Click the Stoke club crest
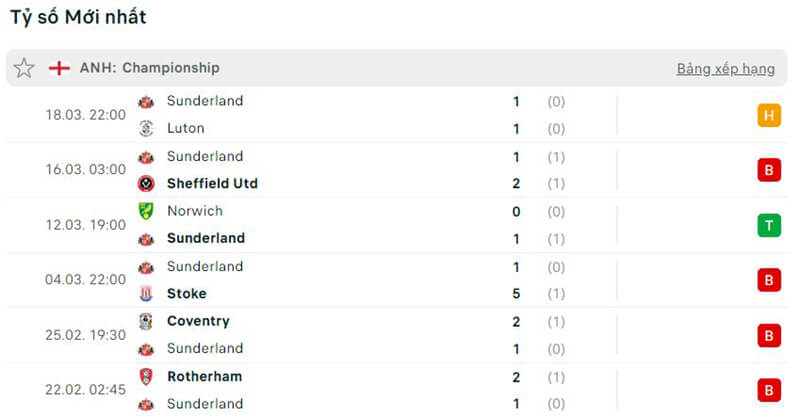800x416 pixels. [x=146, y=293]
